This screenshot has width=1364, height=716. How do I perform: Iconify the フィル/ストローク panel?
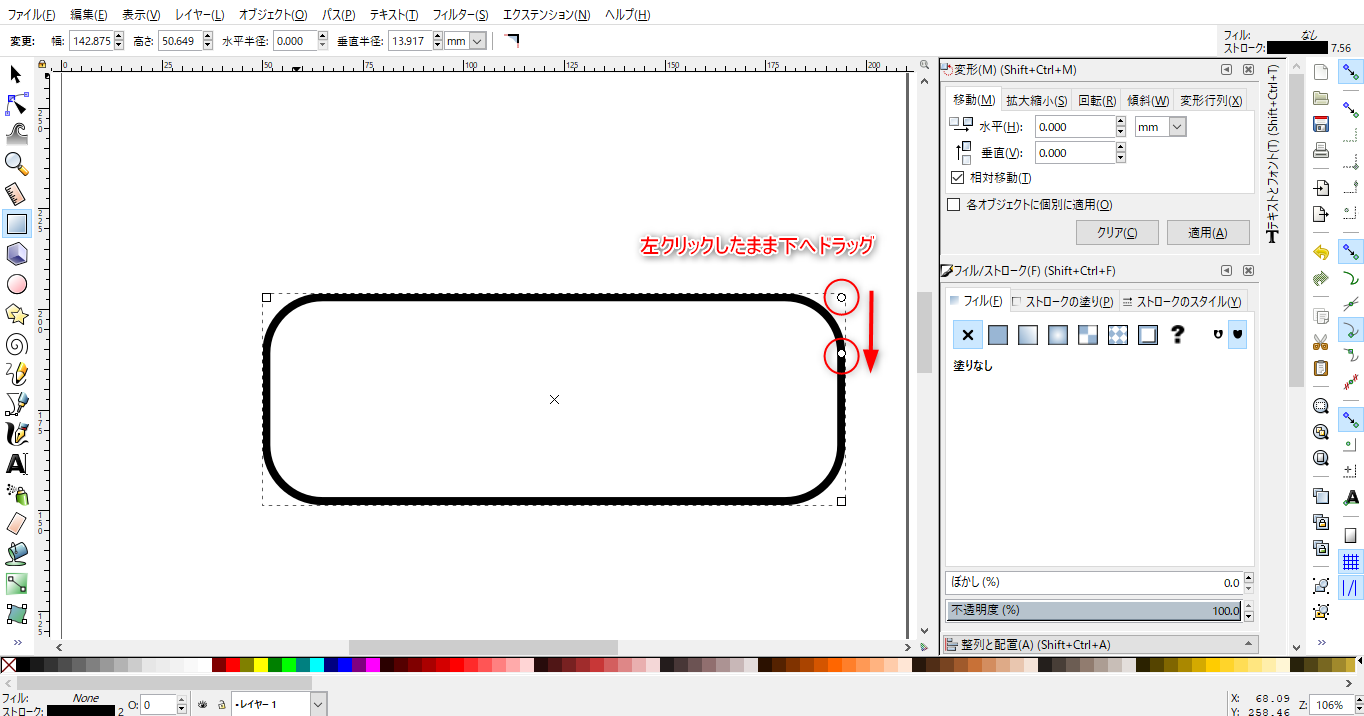(x=1227, y=271)
